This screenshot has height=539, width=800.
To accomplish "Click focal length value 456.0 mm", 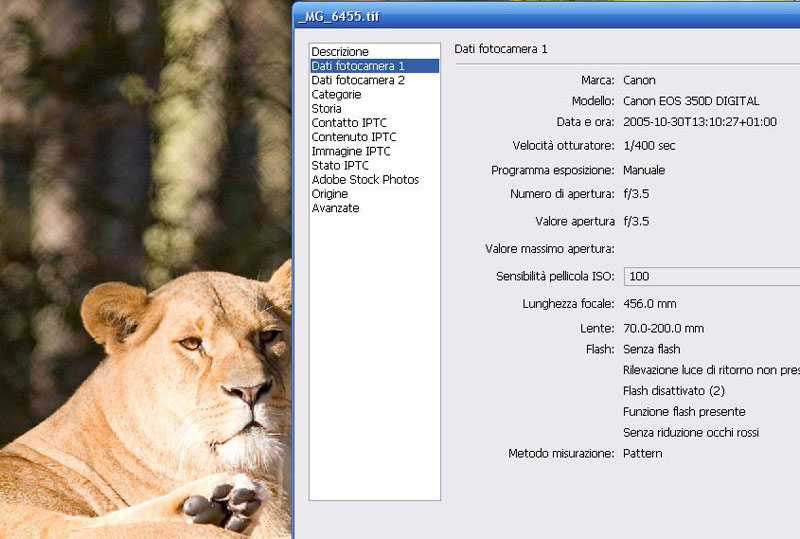I will [x=649, y=304].
